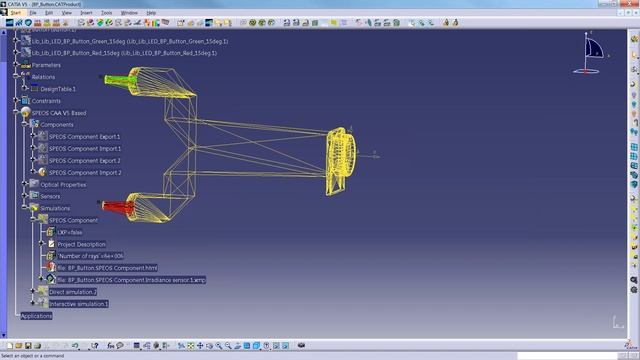
Task: Open the Edit menu
Action: point(49,13)
